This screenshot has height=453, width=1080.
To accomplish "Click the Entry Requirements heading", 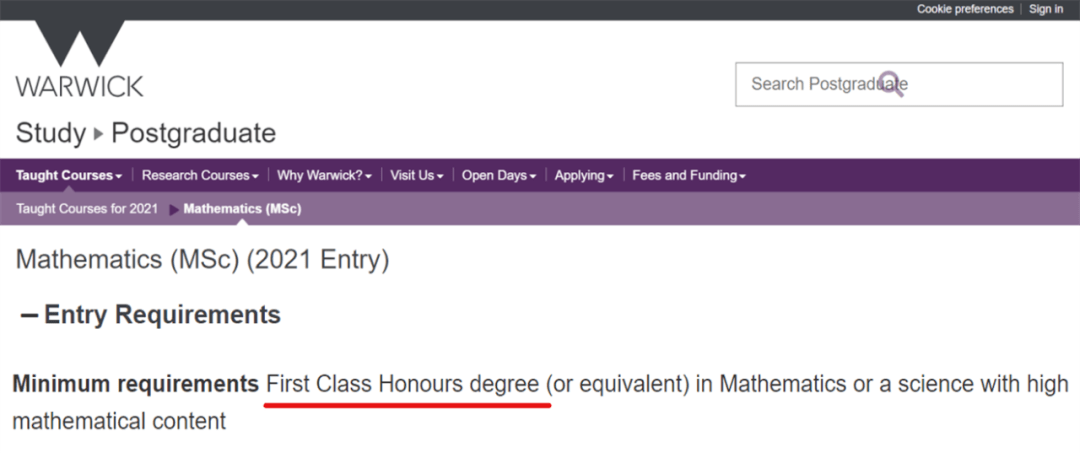I will click(163, 315).
